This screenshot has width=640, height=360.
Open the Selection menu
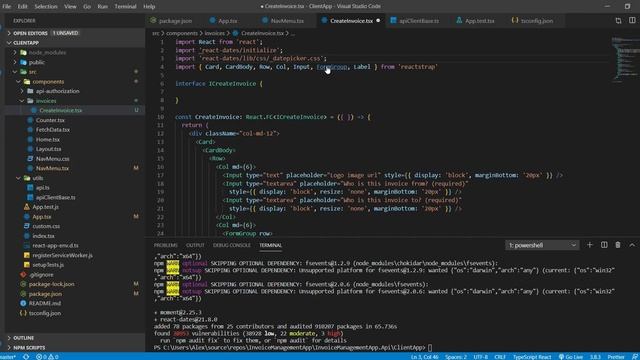click(46, 7)
